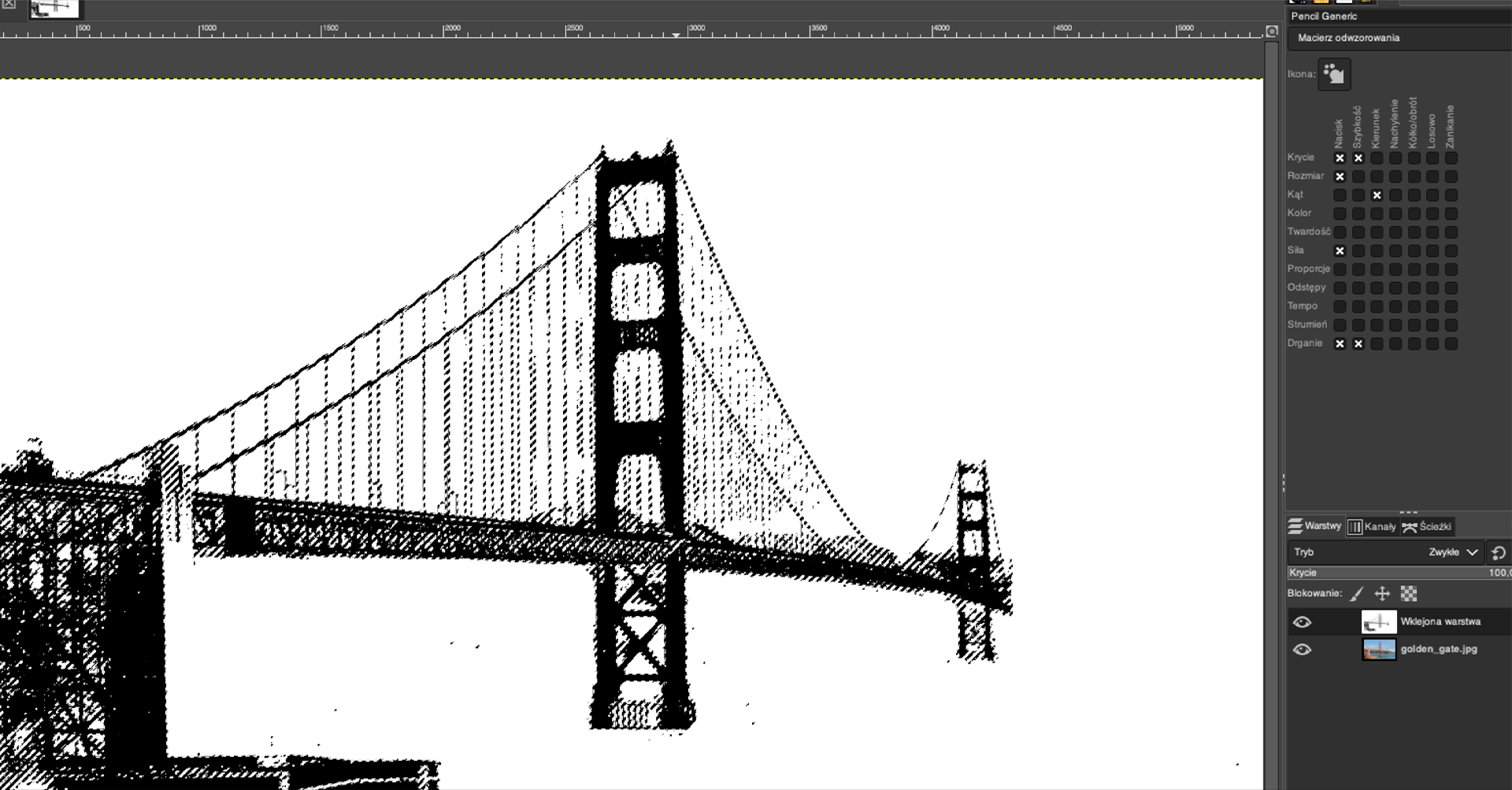The width and height of the screenshot is (1512, 790).
Task: Click the Krycie row label in the matrix
Action: point(1301,158)
